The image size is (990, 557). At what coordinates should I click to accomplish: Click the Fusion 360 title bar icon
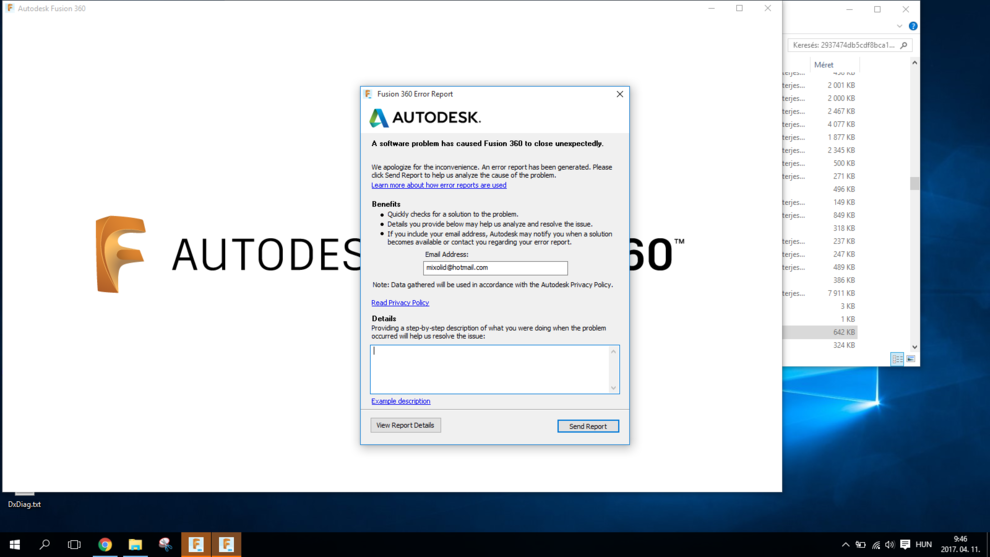[x=10, y=8]
